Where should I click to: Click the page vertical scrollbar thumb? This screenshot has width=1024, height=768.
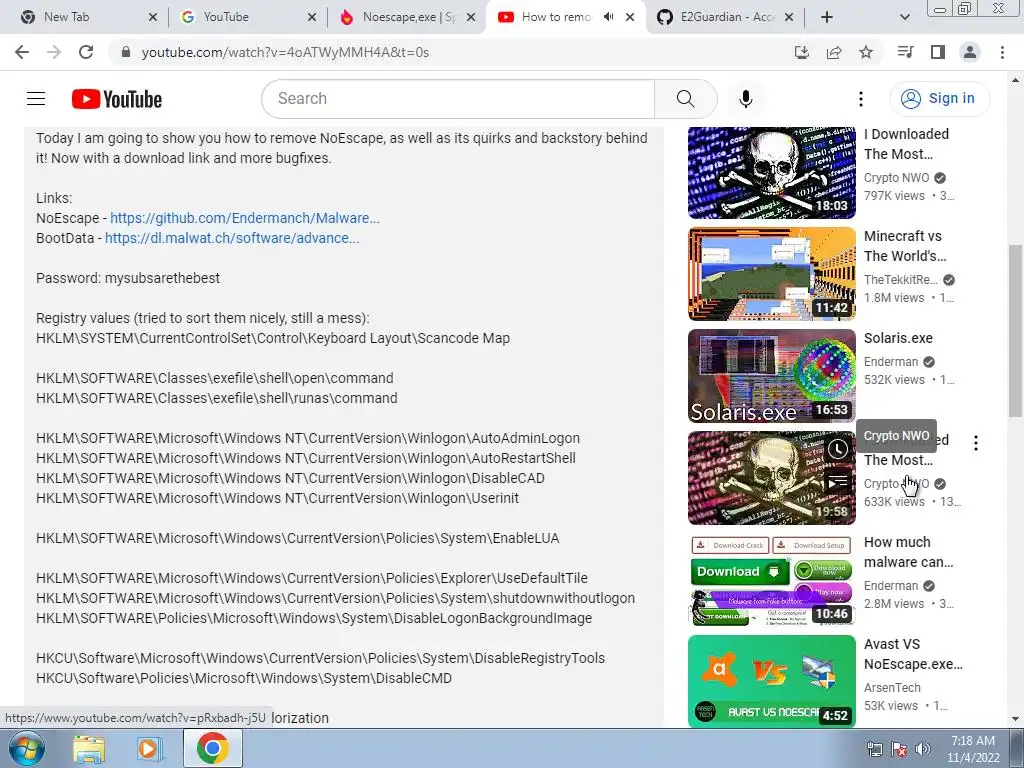click(x=1015, y=330)
